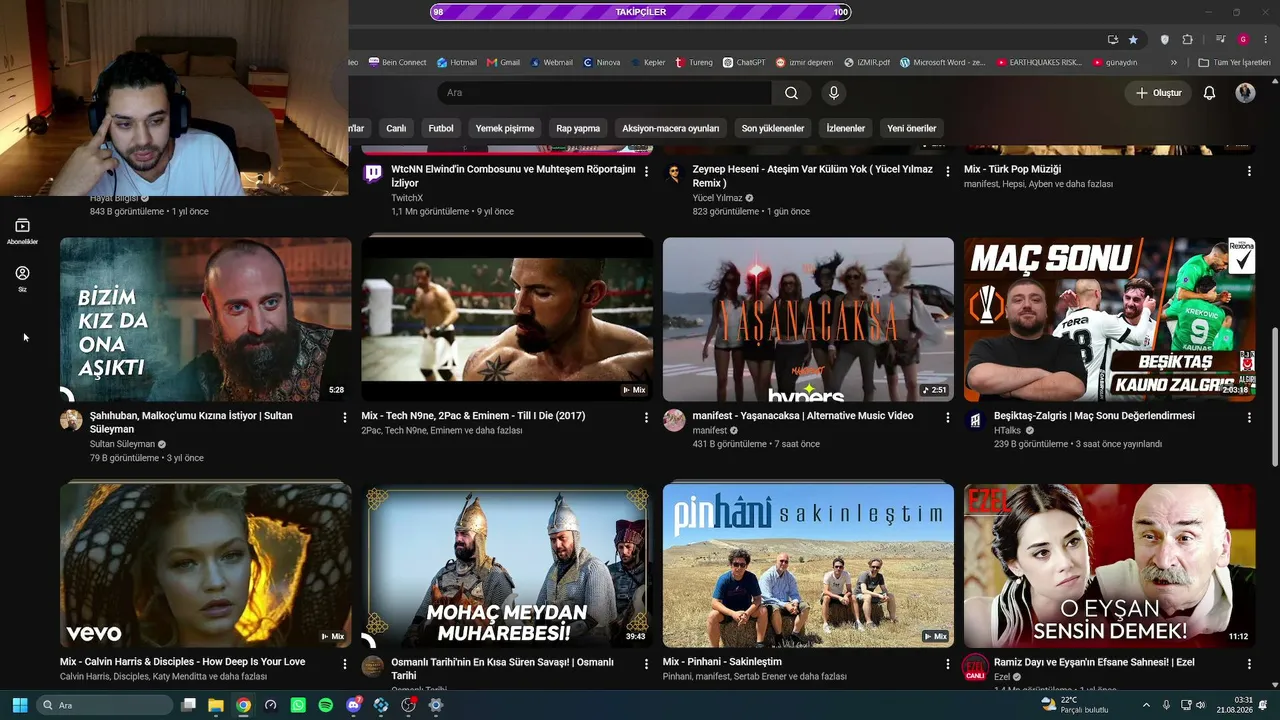Select the Futbol filter chip
This screenshot has height=720, width=1280.
click(x=441, y=128)
